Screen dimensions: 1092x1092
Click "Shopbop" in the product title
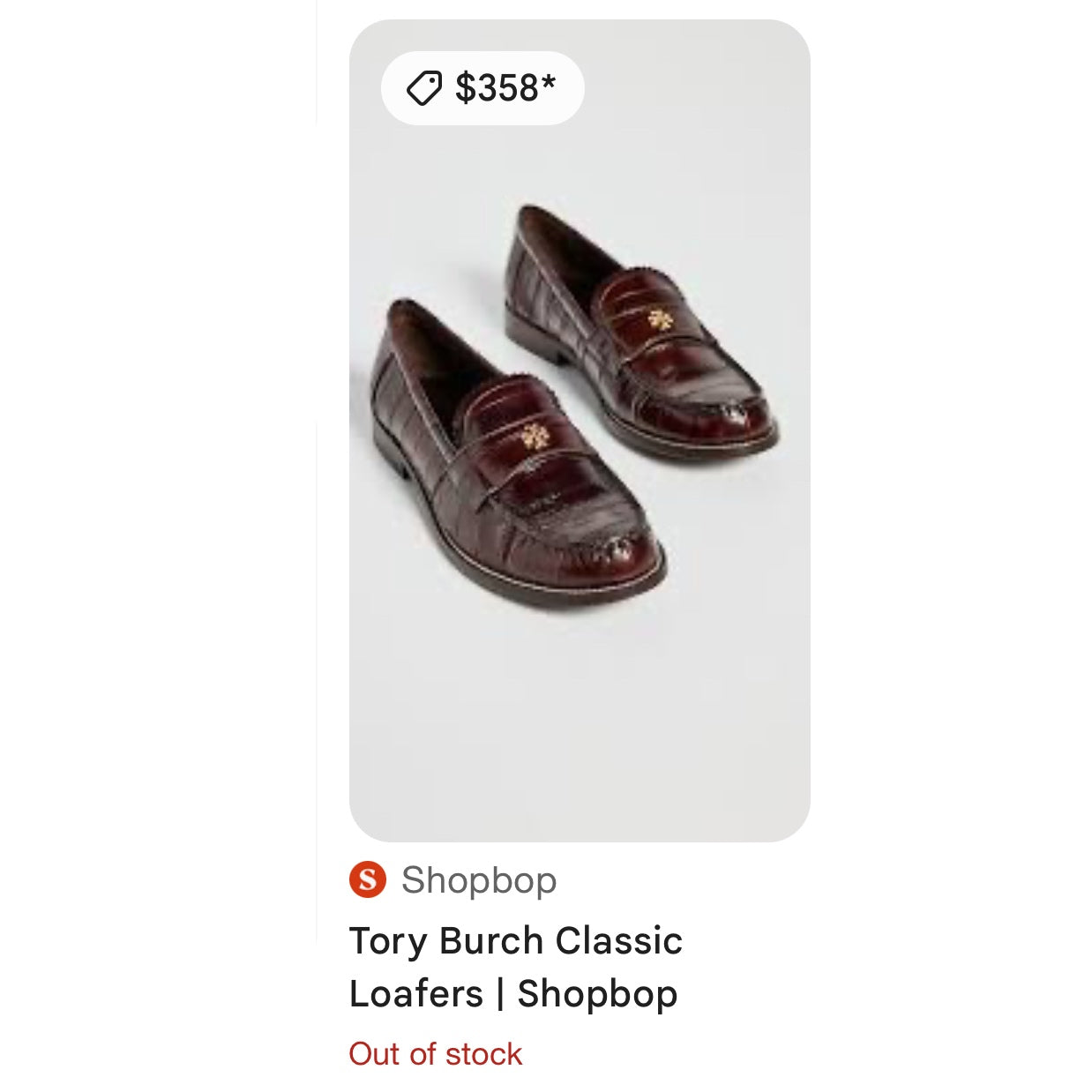[597, 994]
